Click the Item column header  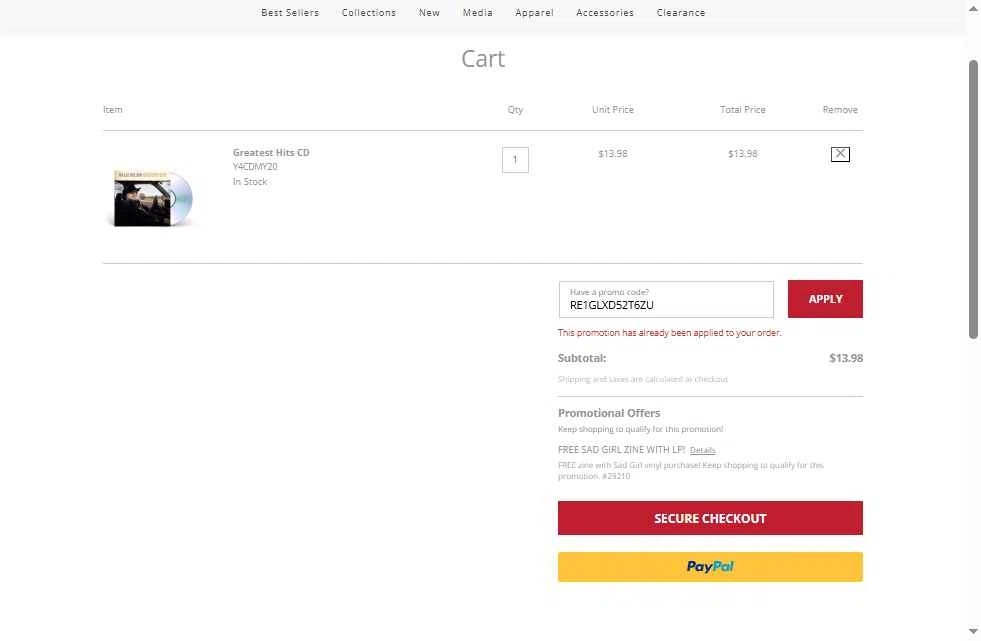pos(113,109)
